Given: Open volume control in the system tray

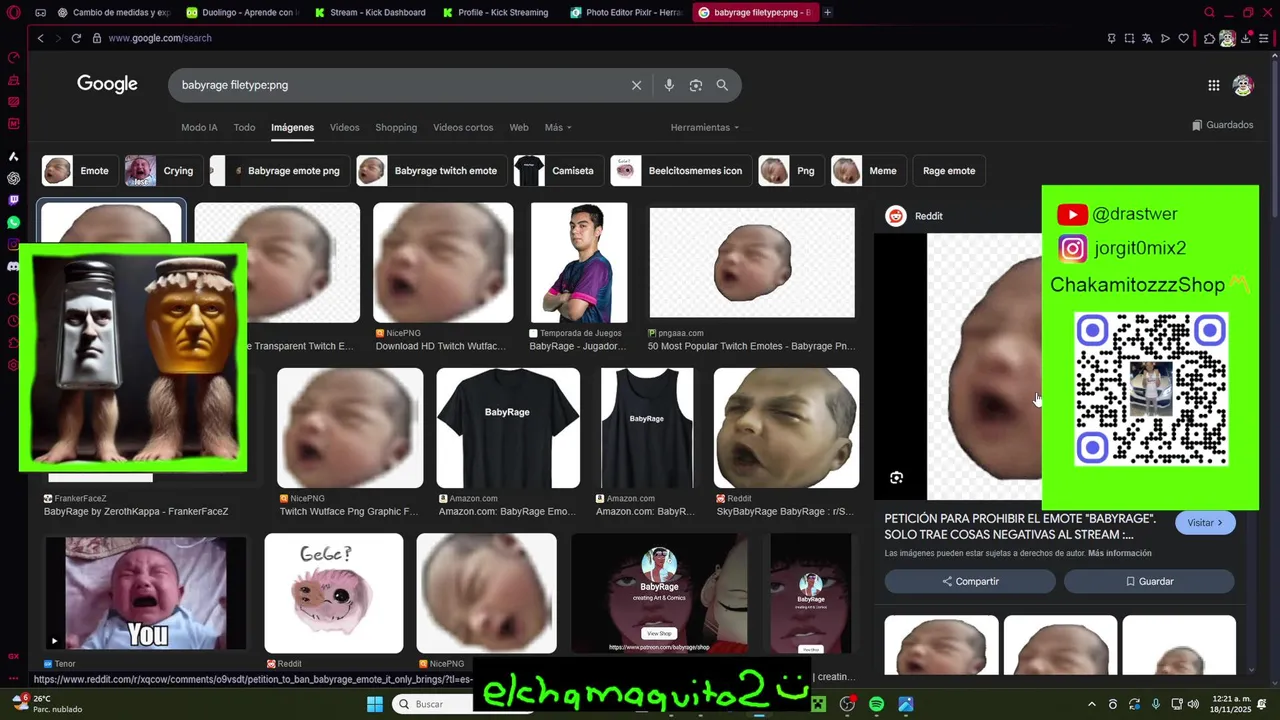Looking at the screenshot, I should click(1193, 704).
